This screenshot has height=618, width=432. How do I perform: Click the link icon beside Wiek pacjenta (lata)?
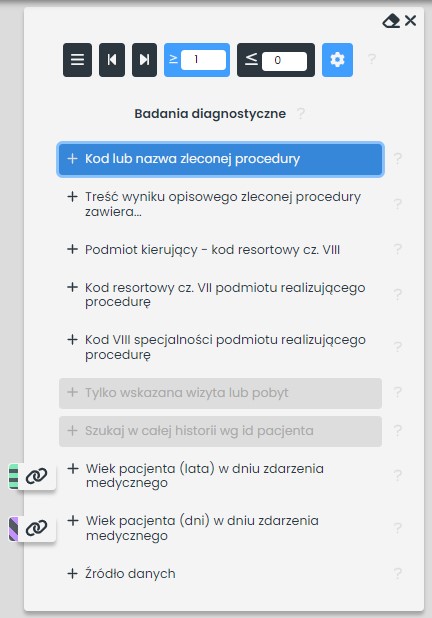[x=36, y=476]
